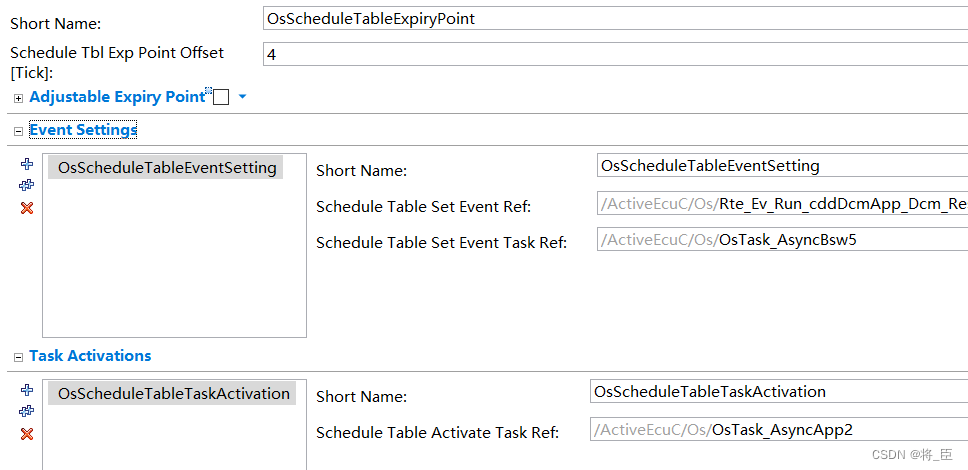Expand the Adjustable Expiry Point section
This screenshot has width=968, height=470.
pyautogui.click(x=19, y=98)
